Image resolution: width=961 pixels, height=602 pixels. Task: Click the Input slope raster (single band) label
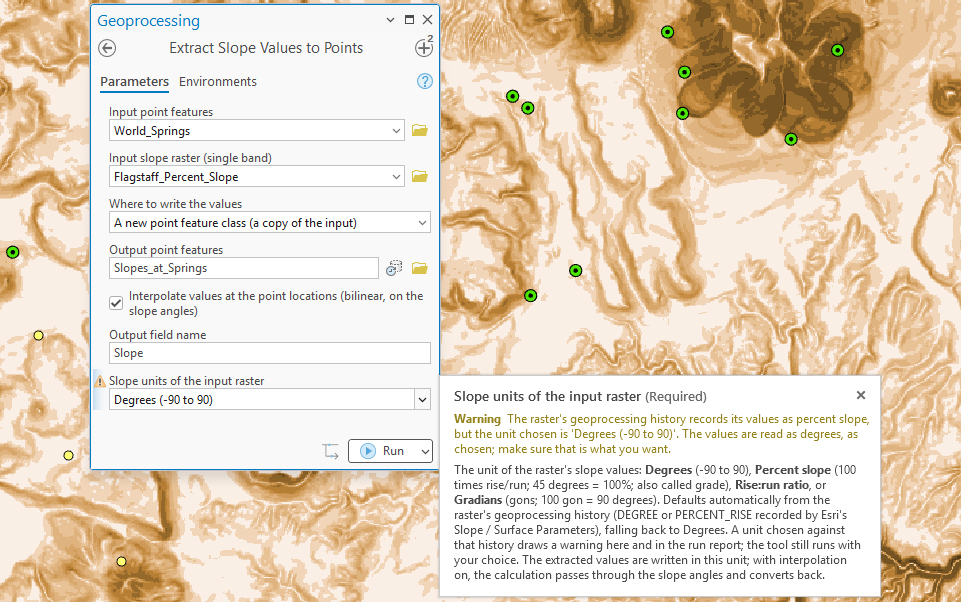click(x=190, y=158)
